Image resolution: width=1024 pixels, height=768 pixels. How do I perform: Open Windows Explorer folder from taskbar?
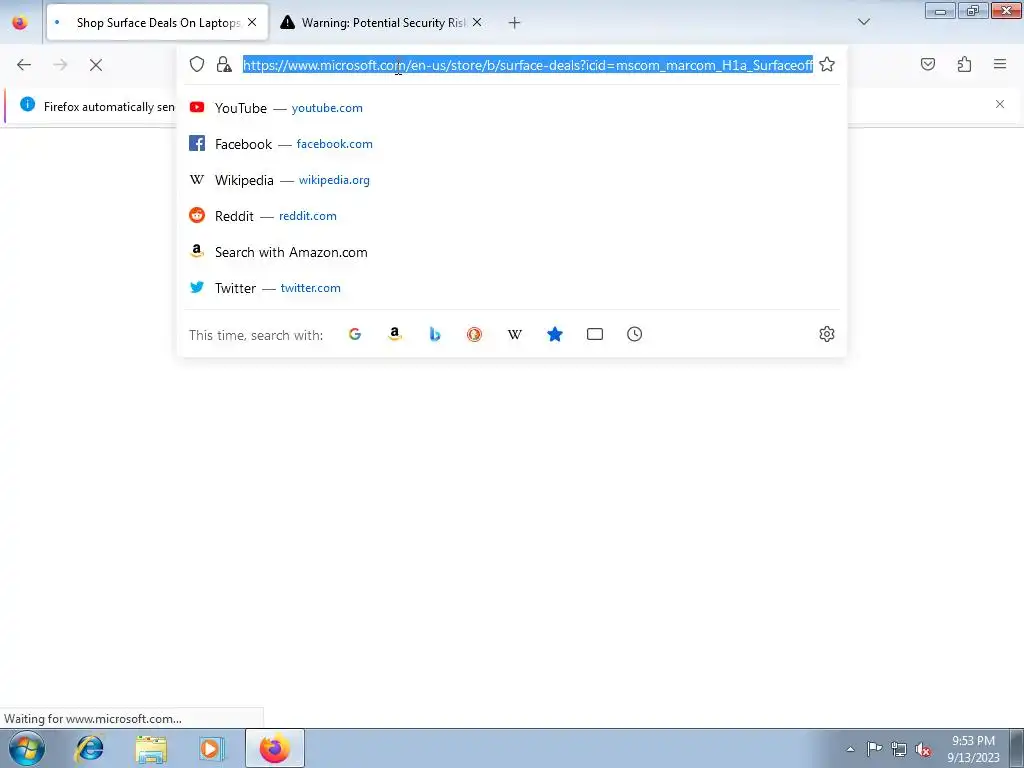[x=151, y=748]
